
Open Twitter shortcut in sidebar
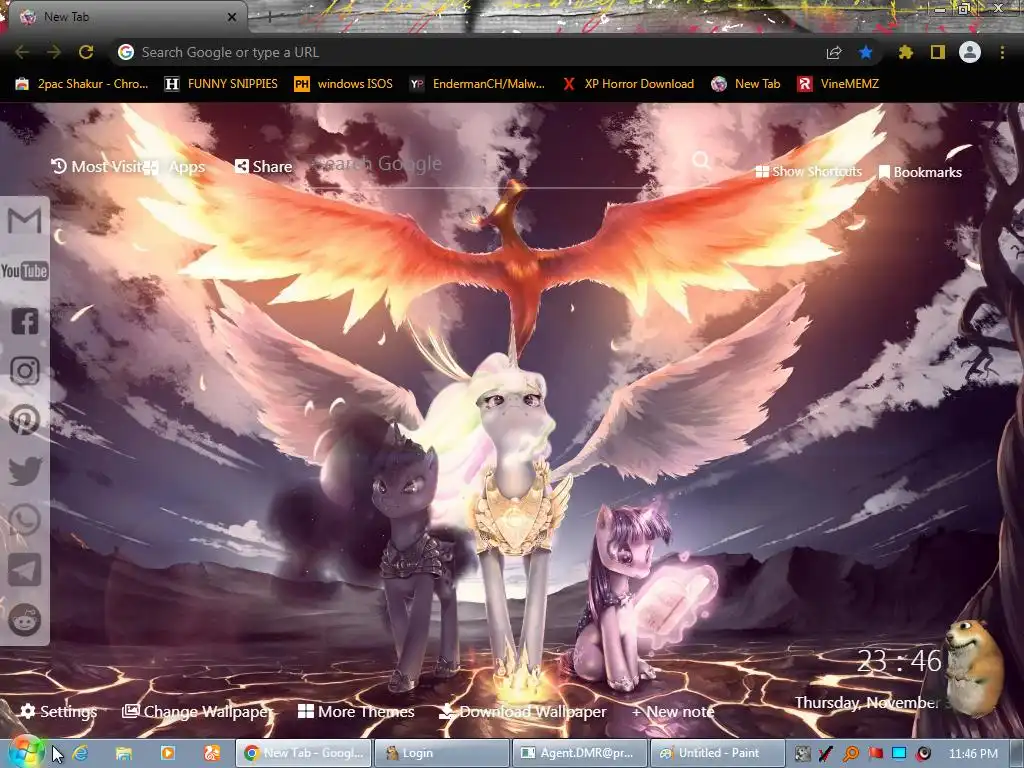tap(24, 470)
